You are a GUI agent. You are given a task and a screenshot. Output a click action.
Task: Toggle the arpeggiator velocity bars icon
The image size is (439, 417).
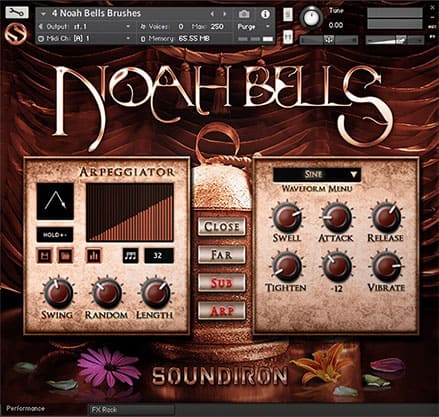pyautogui.click(x=94, y=256)
